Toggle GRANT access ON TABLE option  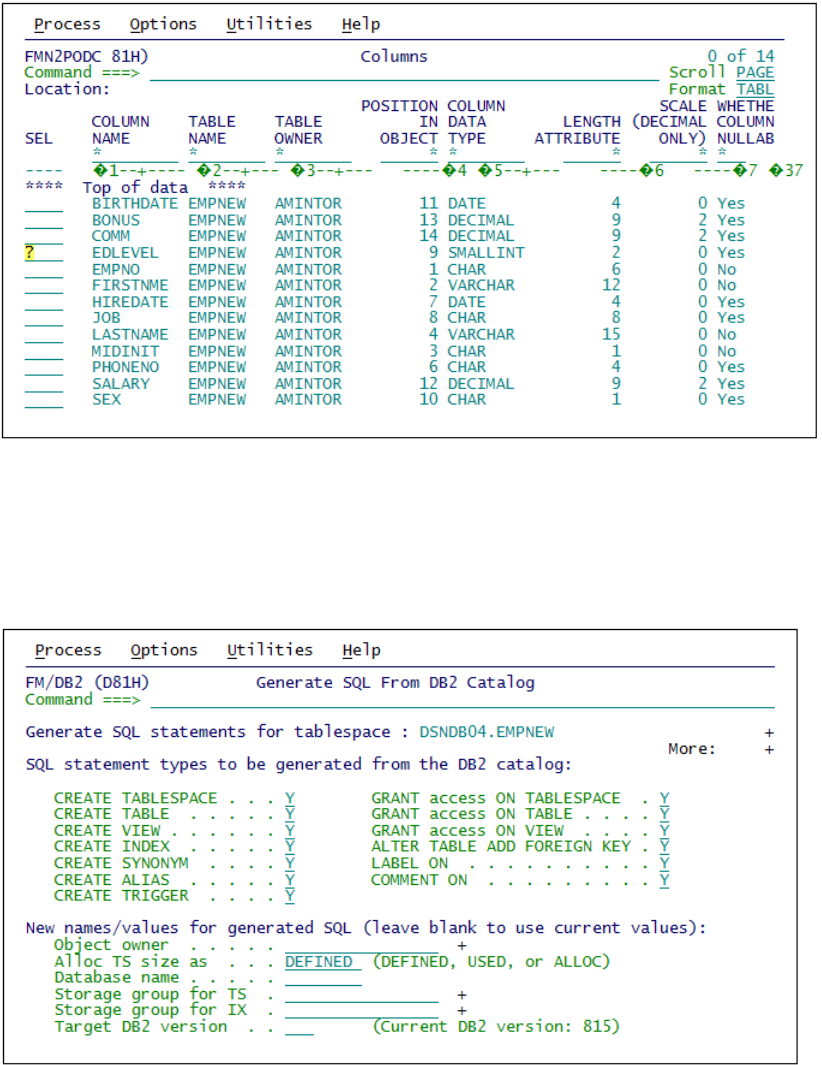click(664, 814)
